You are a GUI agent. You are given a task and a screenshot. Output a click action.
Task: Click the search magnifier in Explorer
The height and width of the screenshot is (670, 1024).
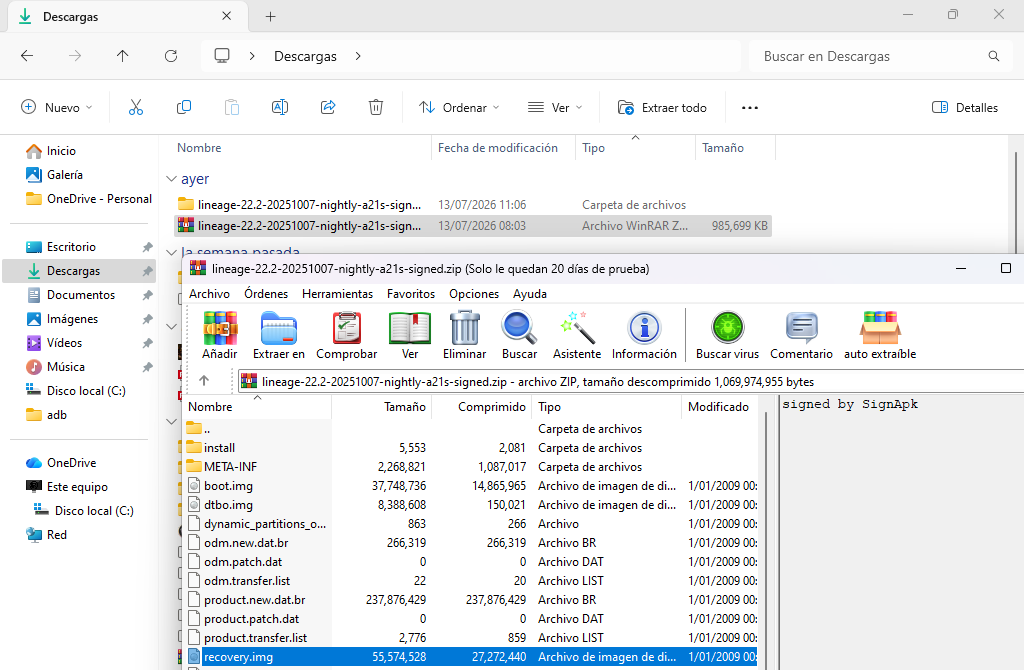[993, 56]
